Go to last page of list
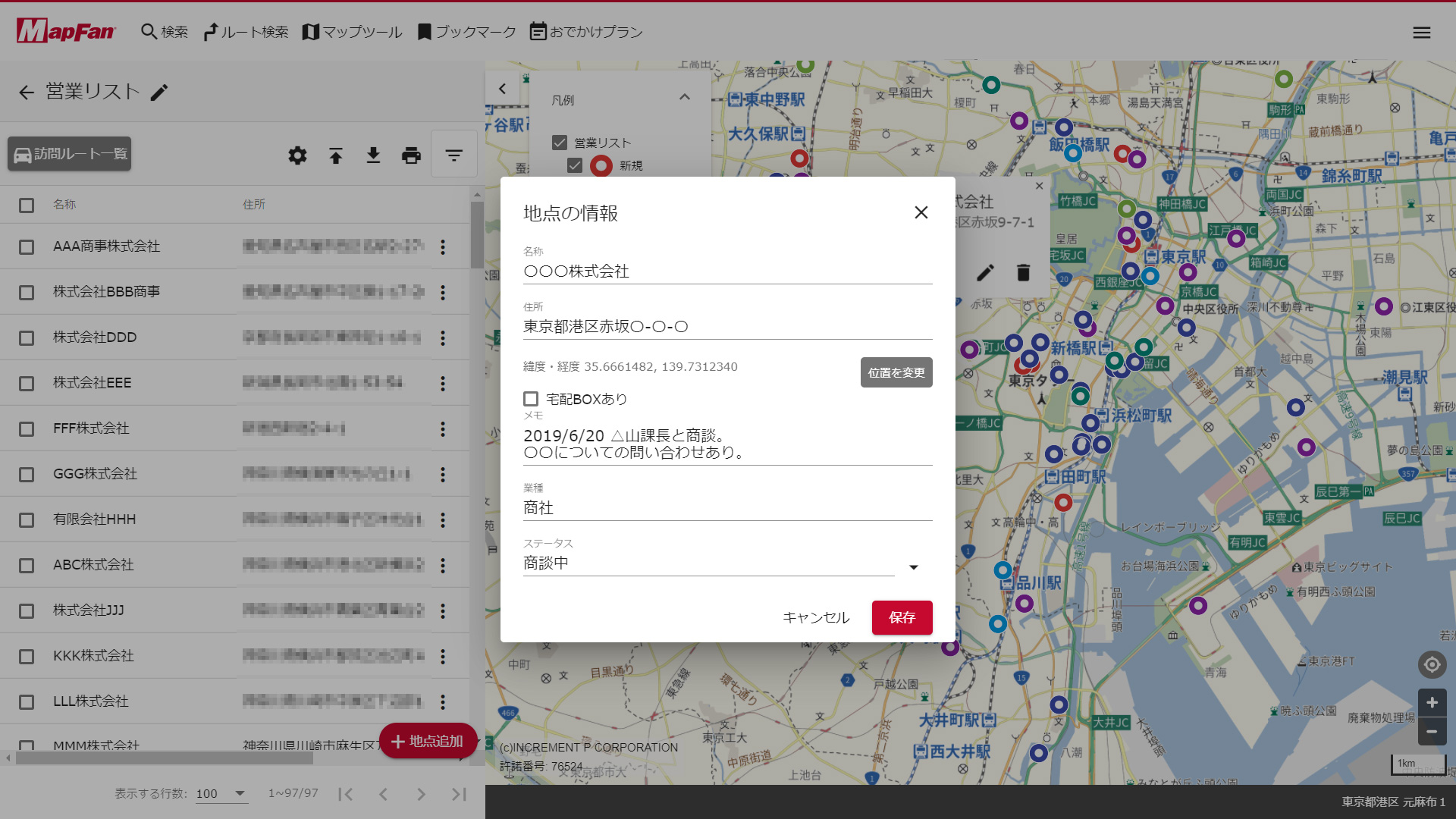 pos(459,794)
